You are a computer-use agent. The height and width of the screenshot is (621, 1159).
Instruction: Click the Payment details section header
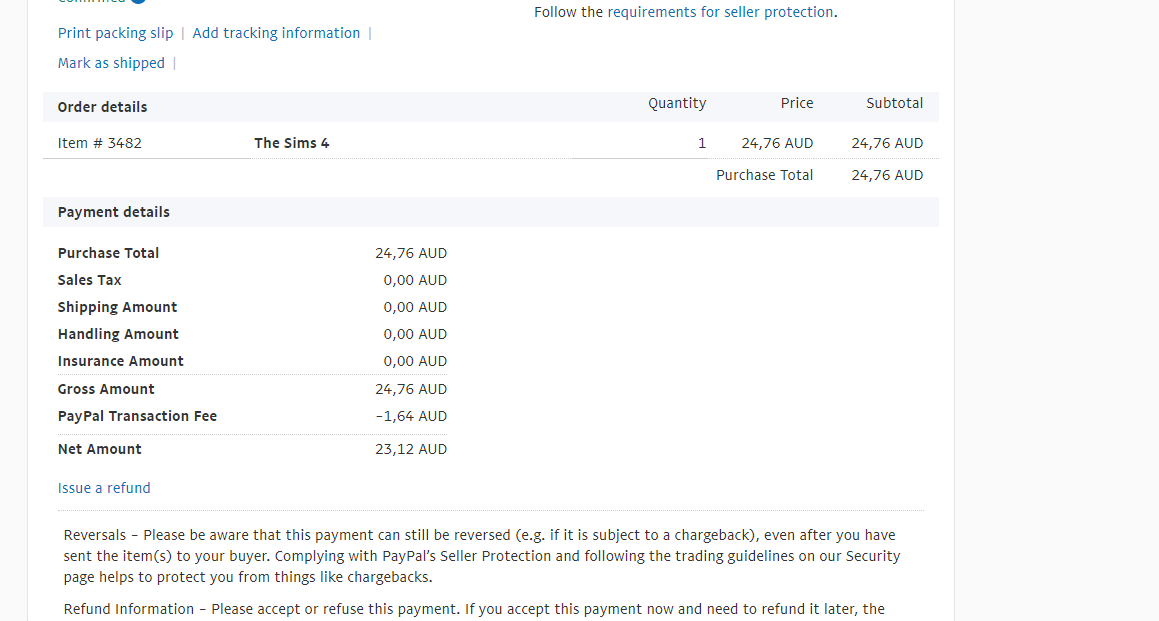(x=114, y=212)
